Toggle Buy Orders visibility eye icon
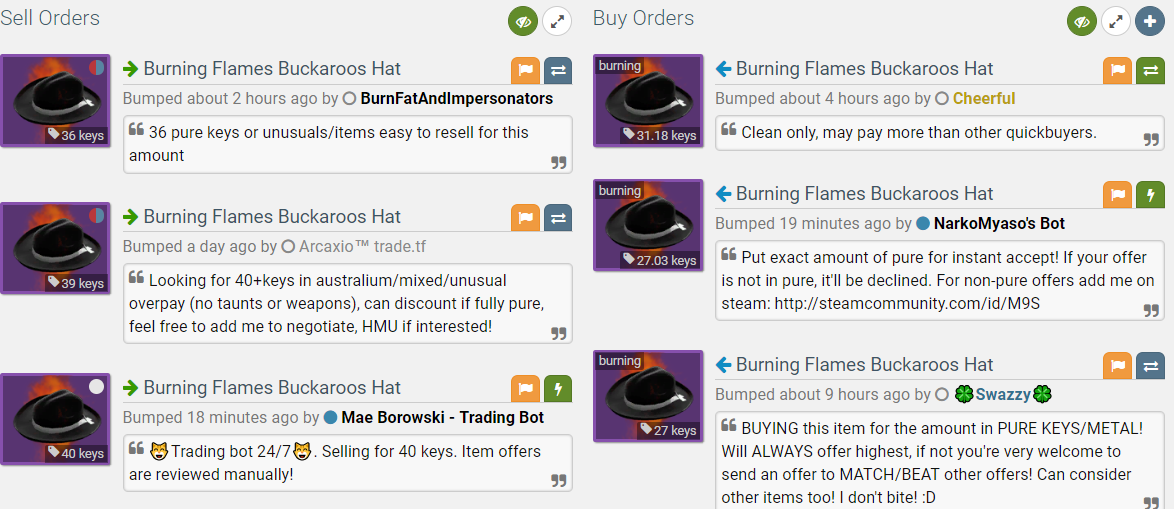 point(1081,22)
